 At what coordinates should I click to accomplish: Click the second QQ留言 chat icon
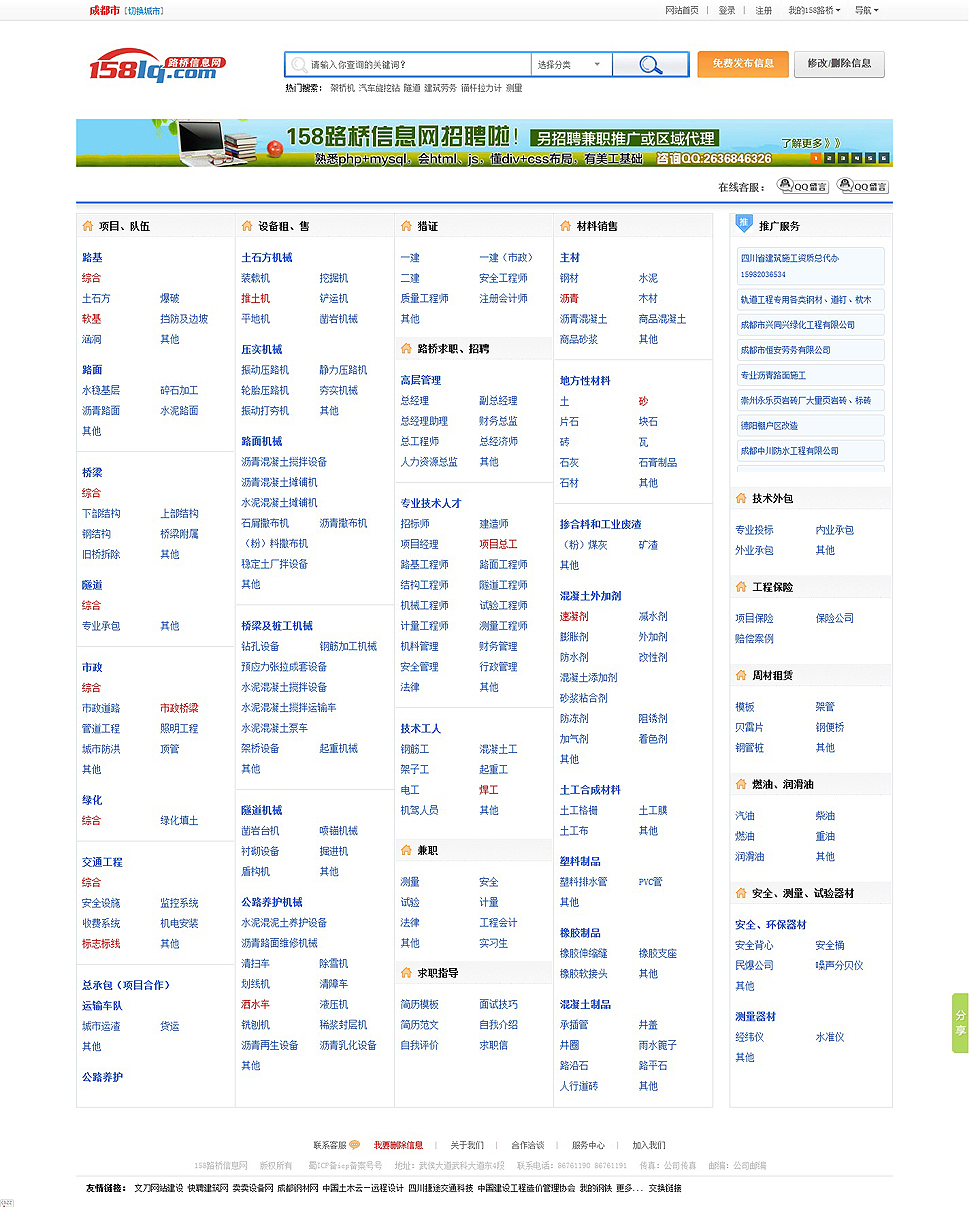(x=862, y=187)
